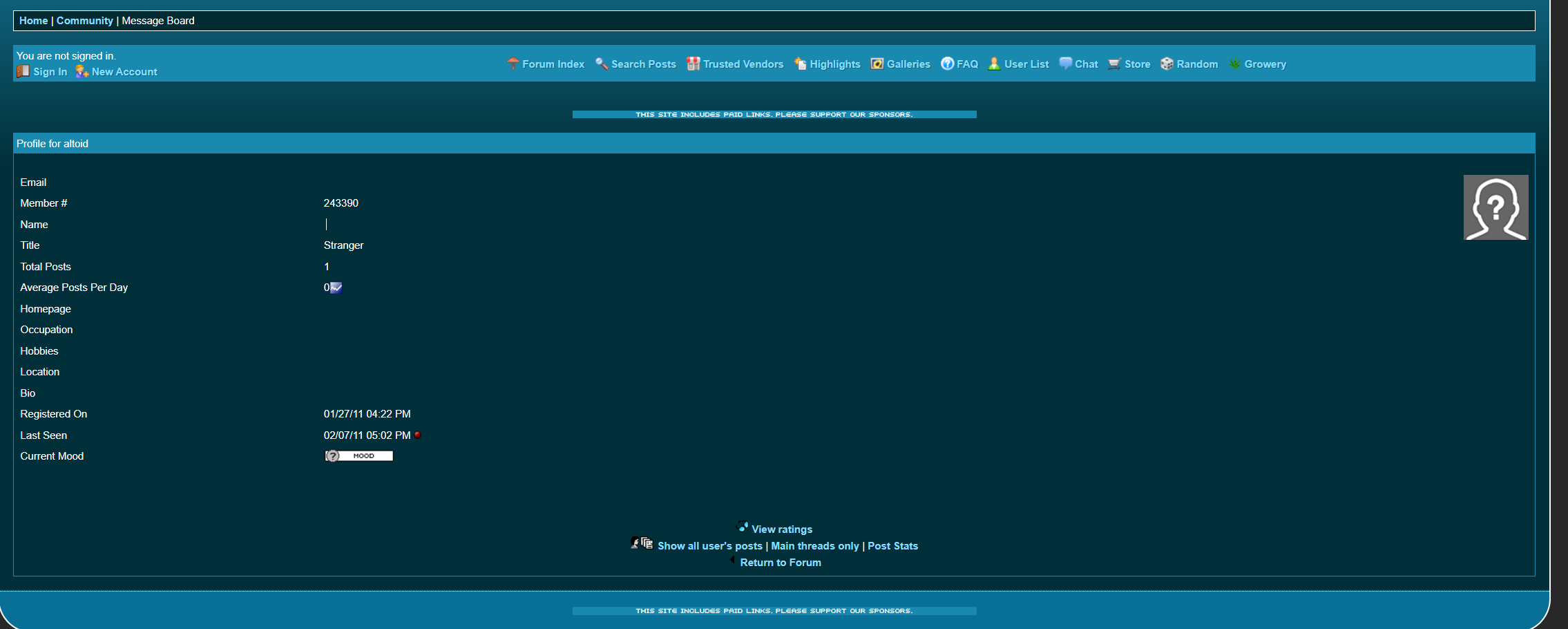Image resolution: width=1568 pixels, height=629 pixels.
Task: Click the user avatar placeholder image
Action: (x=1495, y=207)
